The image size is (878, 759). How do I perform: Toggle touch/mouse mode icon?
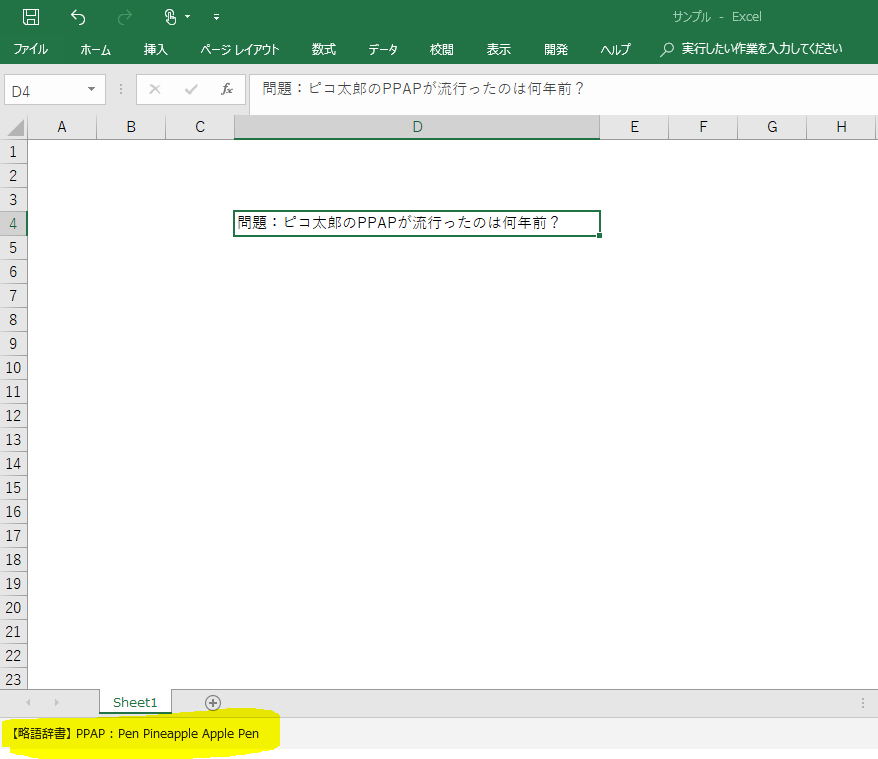(170, 17)
